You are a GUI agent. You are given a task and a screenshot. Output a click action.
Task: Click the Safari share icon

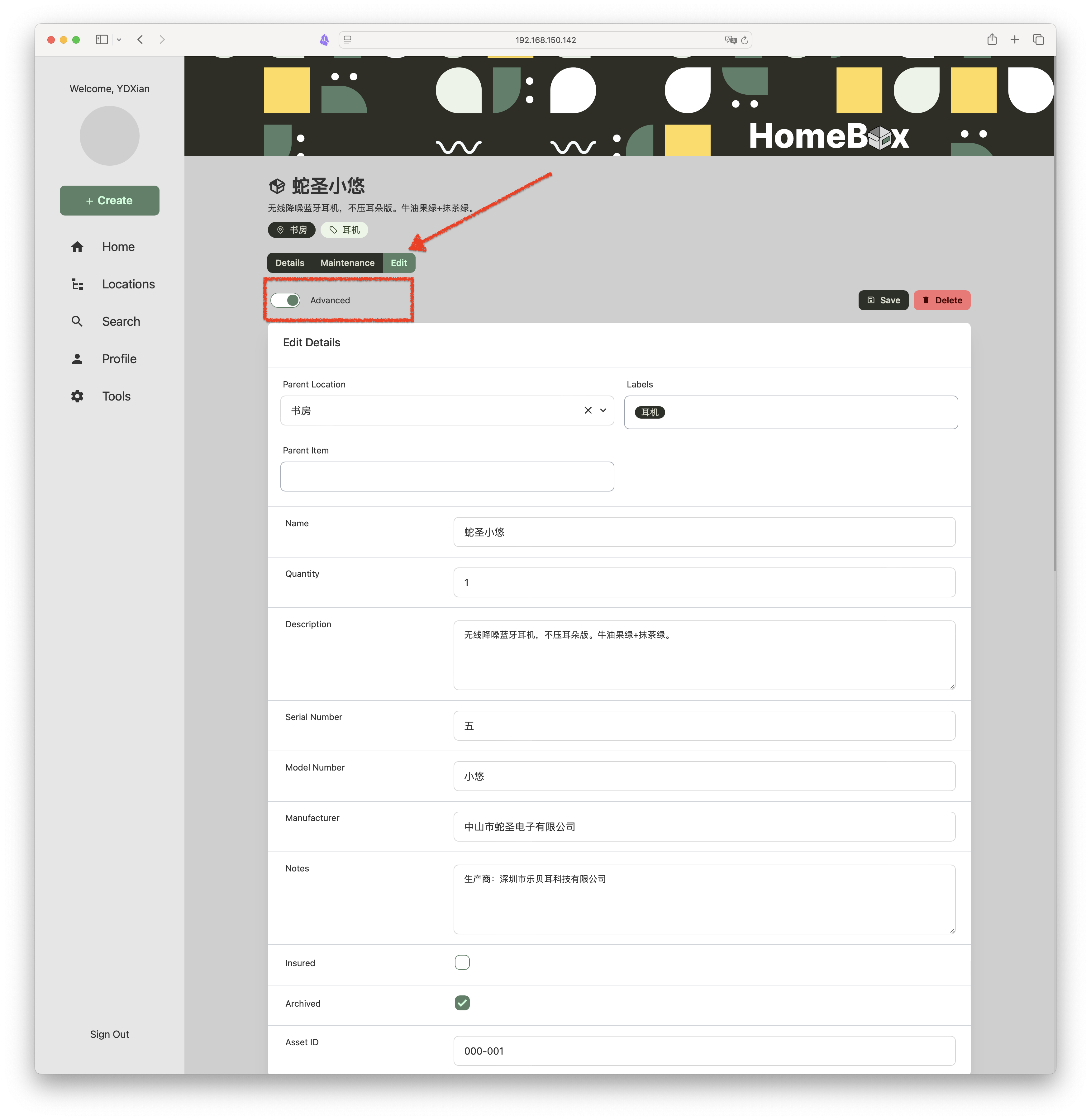(x=992, y=40)
